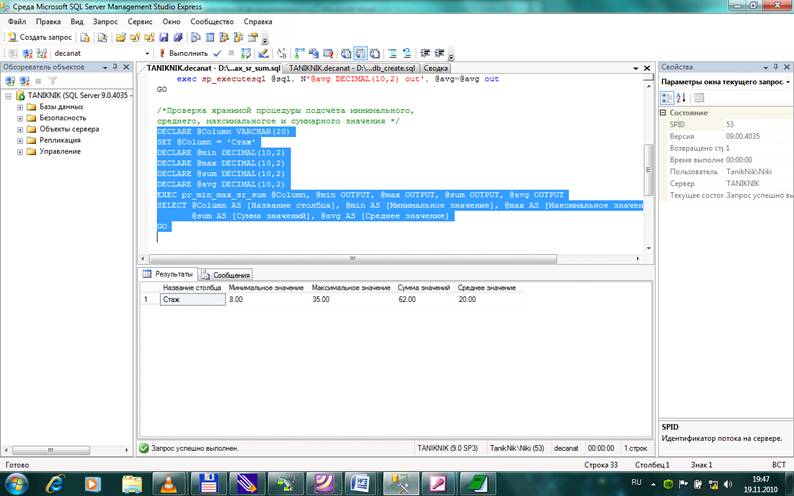The width and height of the screenshot is (794, 496).
Task: Open the Запрос menu
Action: tap(104, 21)
